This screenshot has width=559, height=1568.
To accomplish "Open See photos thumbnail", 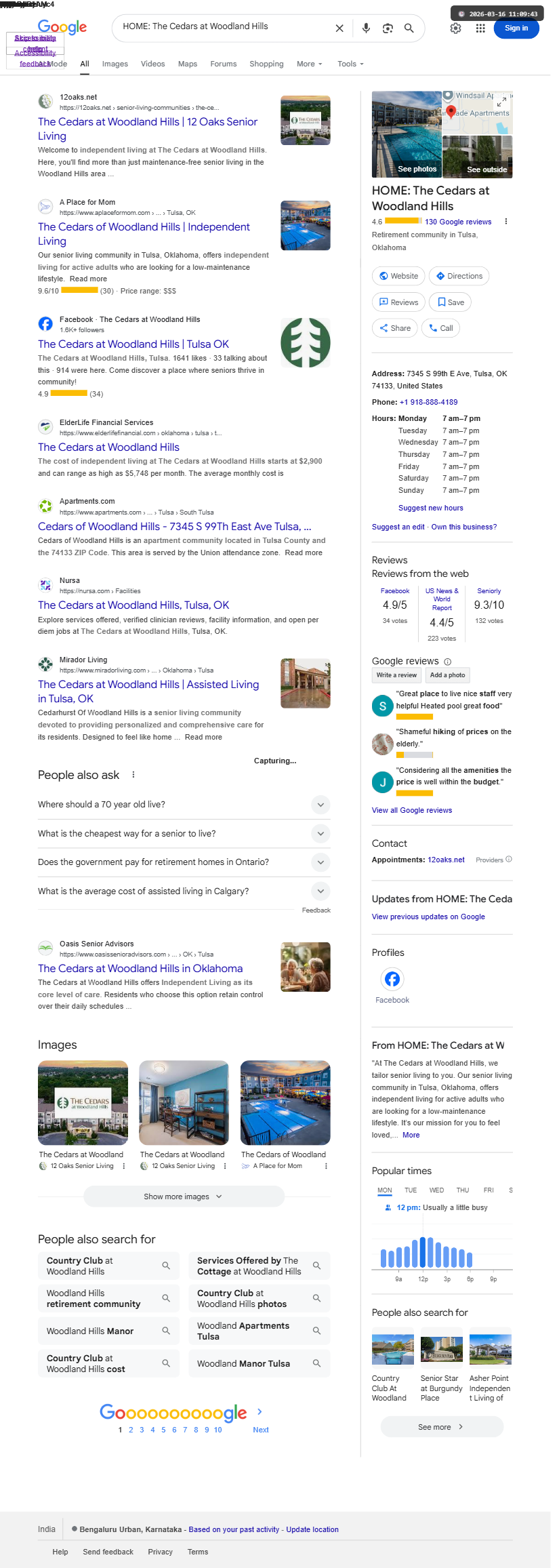I will (x=407, y=134).
